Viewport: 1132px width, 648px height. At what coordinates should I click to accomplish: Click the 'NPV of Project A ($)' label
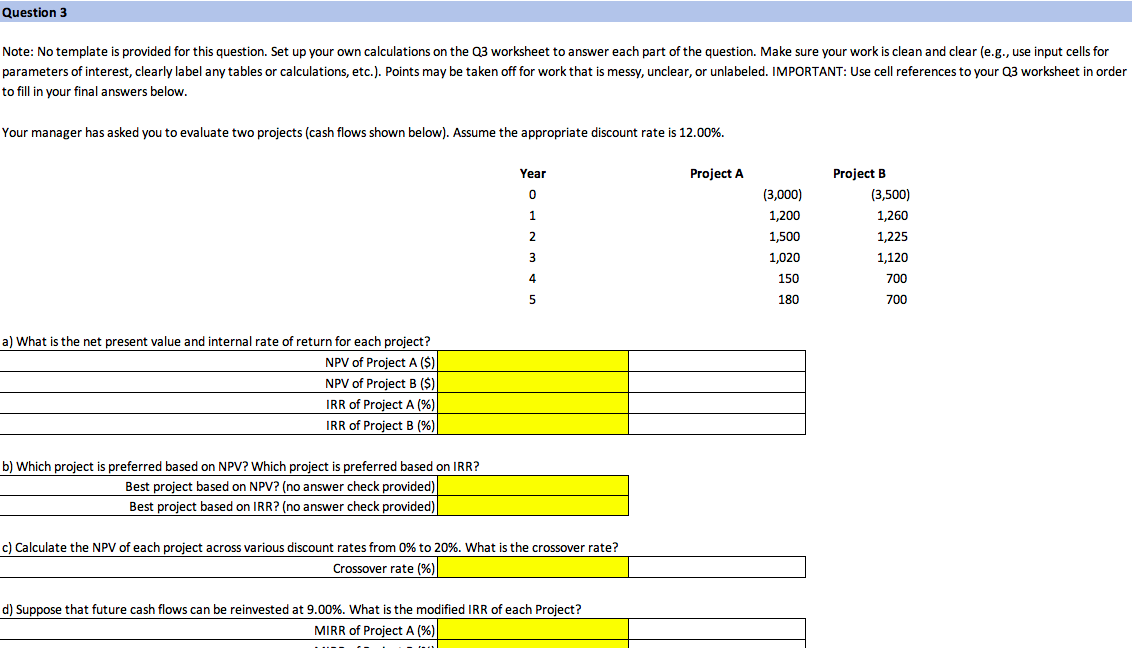tap(380, 362)
